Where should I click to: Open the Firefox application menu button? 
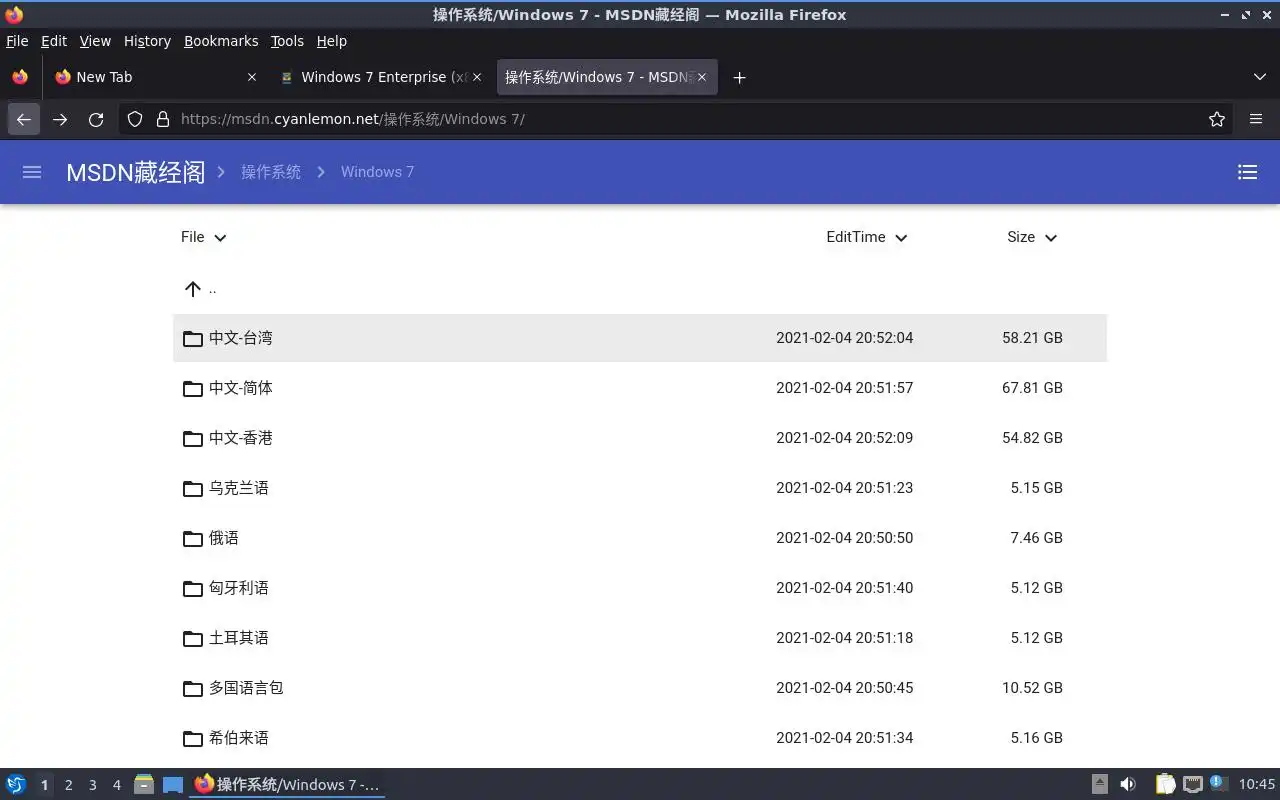(x=1256, y=119)
